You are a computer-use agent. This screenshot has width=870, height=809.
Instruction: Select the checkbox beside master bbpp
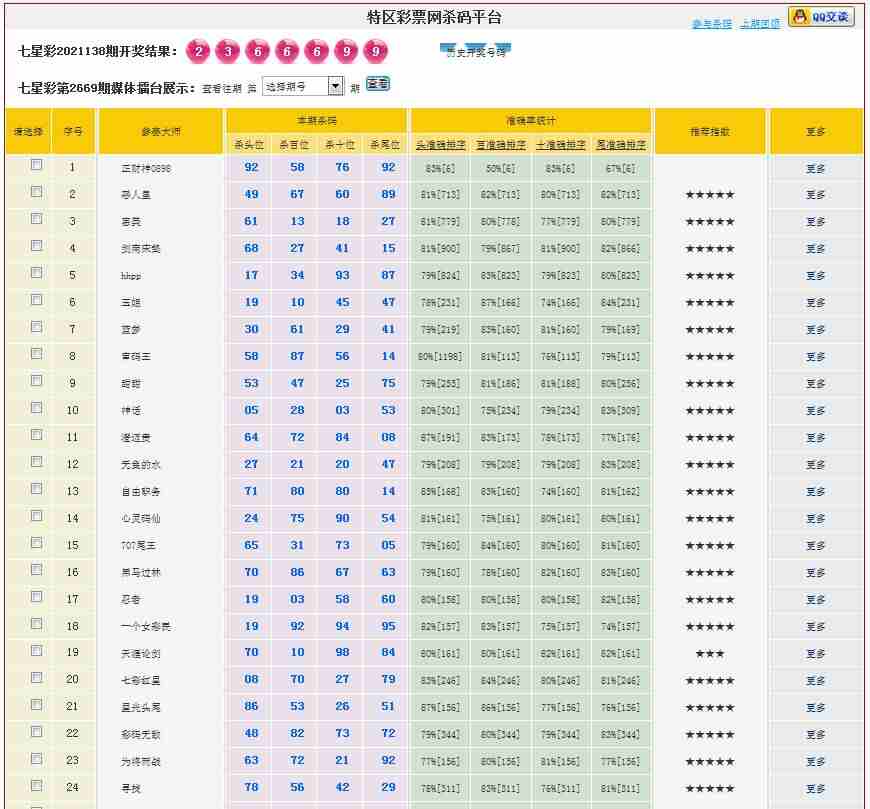[37, 273]
